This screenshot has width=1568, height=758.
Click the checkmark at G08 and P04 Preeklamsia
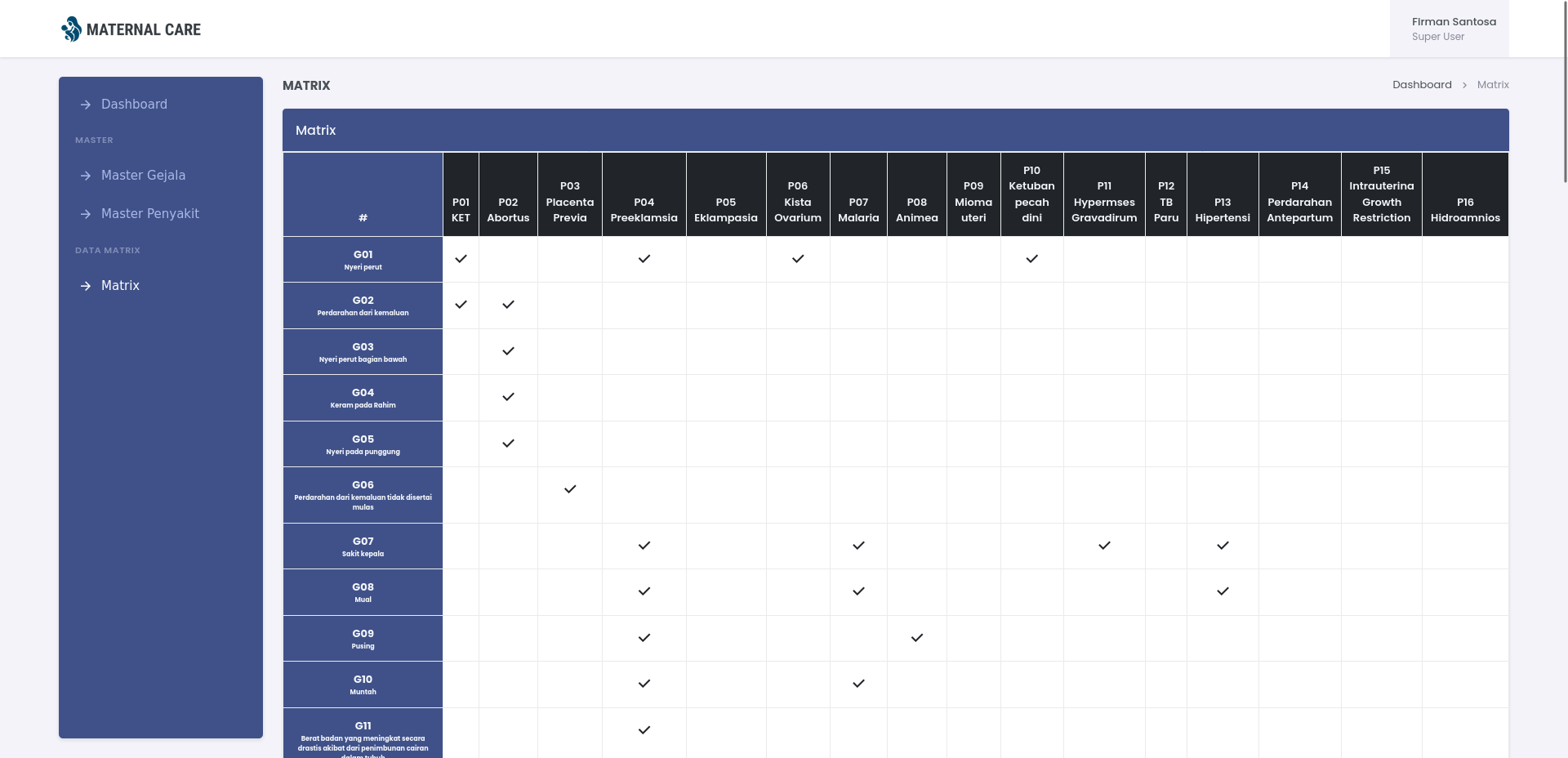coord(644,591)
